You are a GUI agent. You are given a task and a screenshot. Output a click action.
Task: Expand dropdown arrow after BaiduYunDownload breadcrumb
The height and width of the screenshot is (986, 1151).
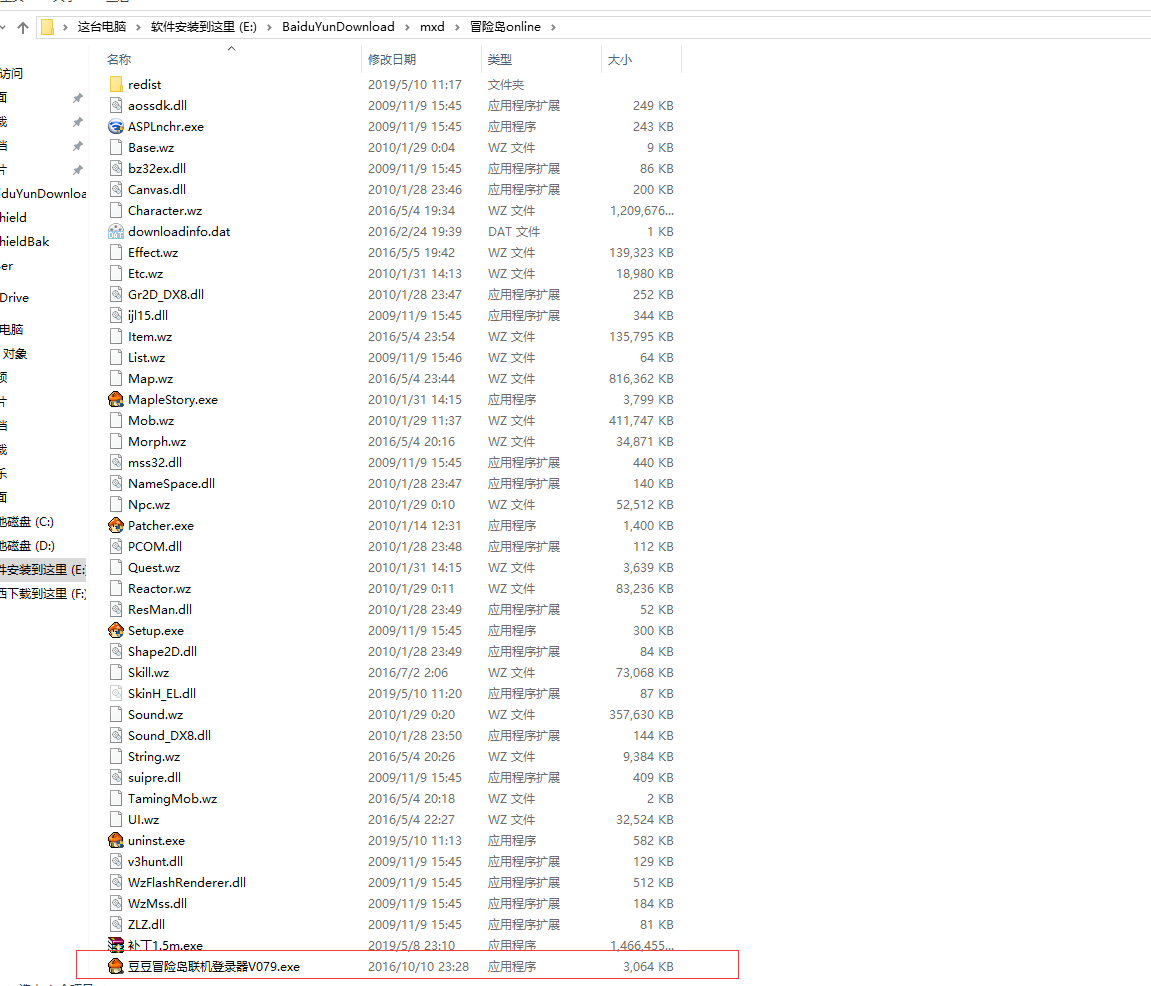407,27
